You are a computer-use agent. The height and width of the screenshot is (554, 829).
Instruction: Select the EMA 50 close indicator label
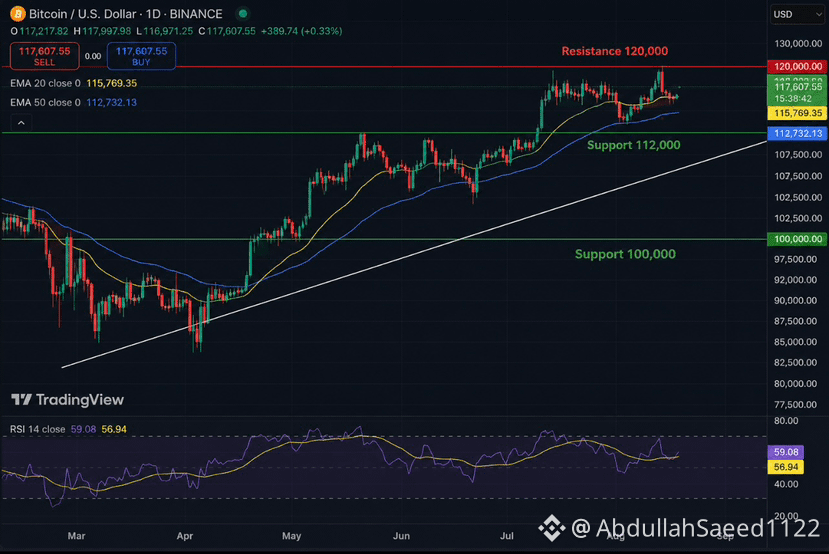45,103
